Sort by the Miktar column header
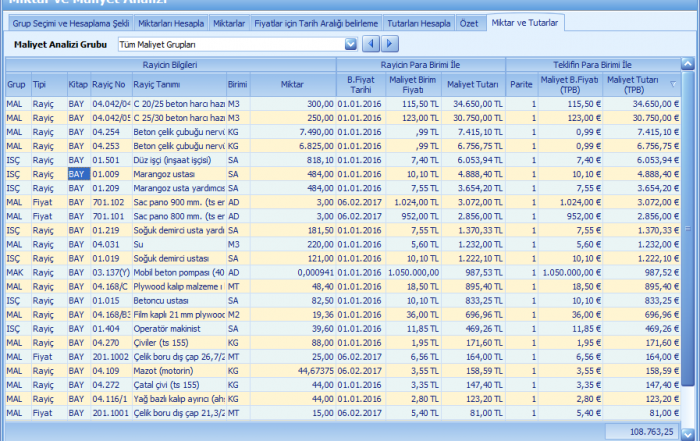700x441 pixels. (x=292, y=85)
